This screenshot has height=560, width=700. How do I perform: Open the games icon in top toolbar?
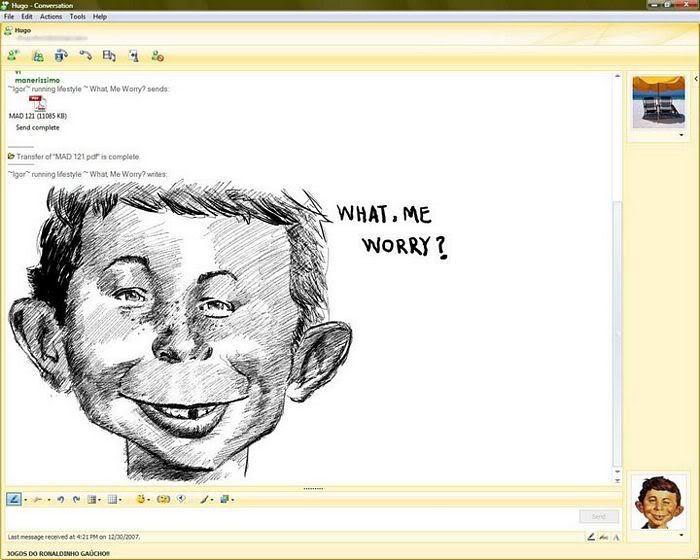pos(133,56)
